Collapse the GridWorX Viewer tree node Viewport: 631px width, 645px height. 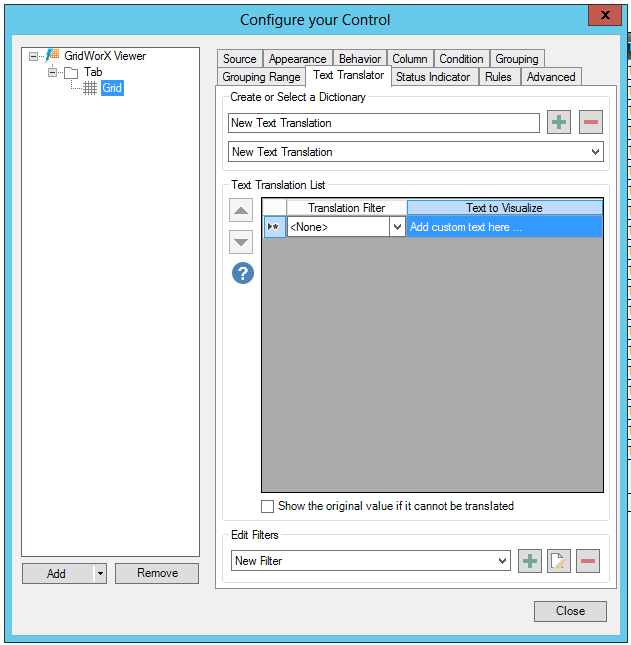pyautogui.click(x=33, y=56)
